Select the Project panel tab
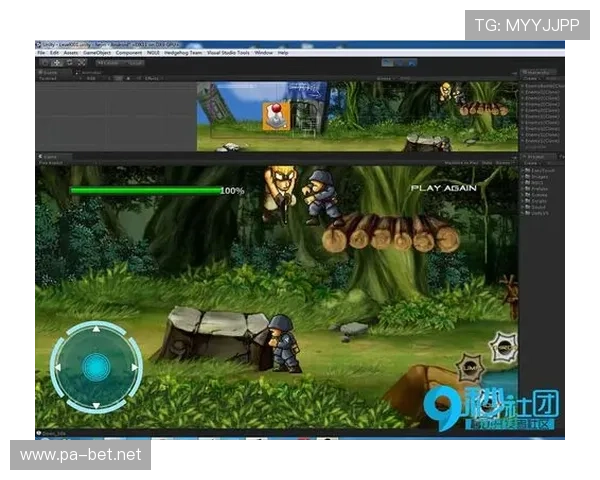The image size is (600, 480). (537, 157)
